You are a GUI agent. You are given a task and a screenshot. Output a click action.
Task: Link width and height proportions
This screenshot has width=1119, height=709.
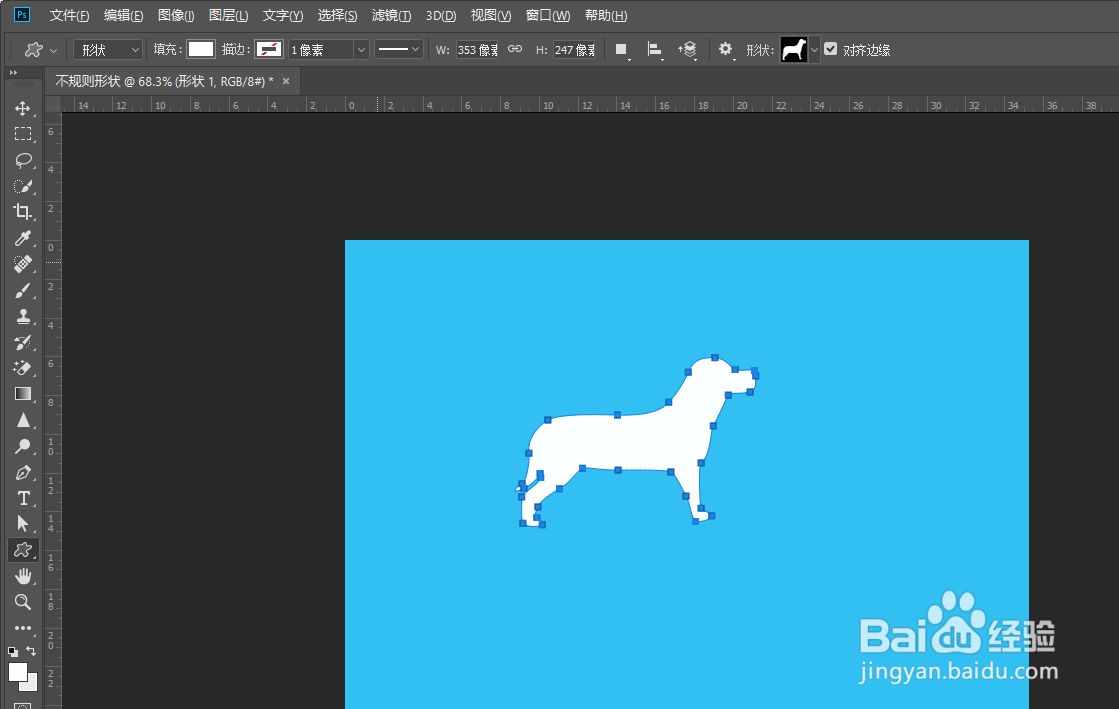(x=515, y=49)
